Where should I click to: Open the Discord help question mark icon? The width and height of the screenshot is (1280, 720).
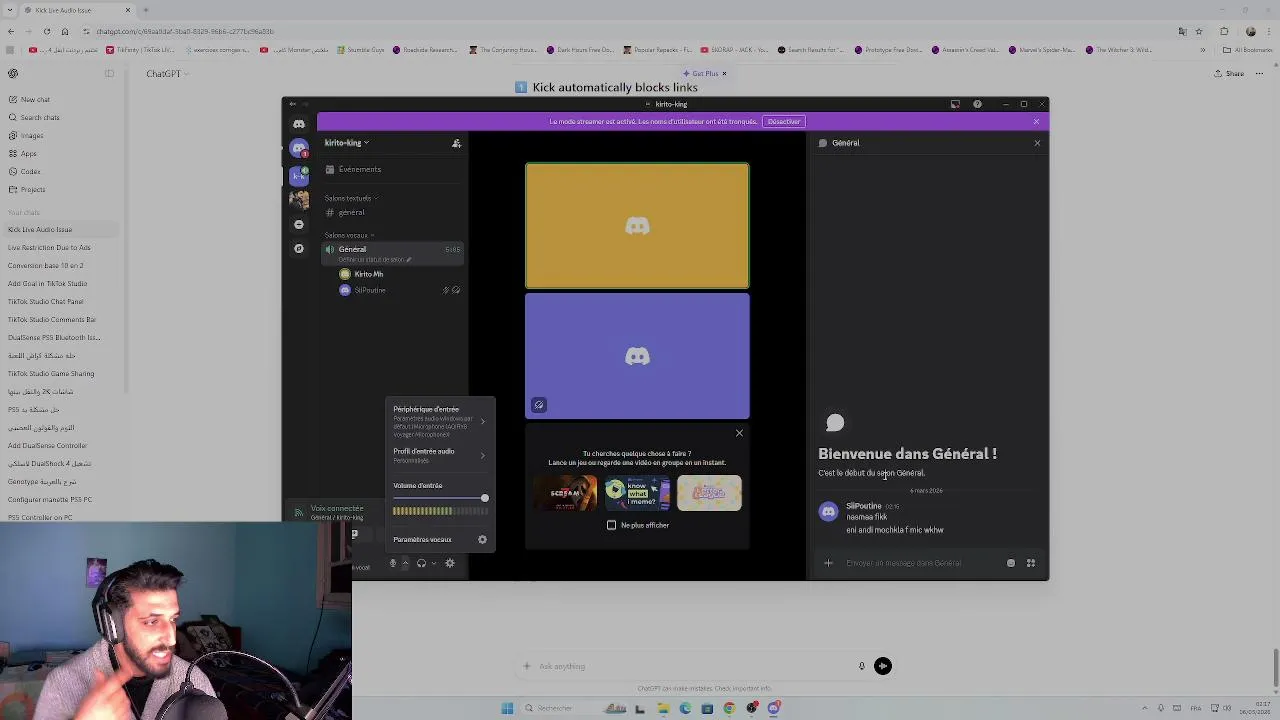pyautogui.click(x=977, y=104)
